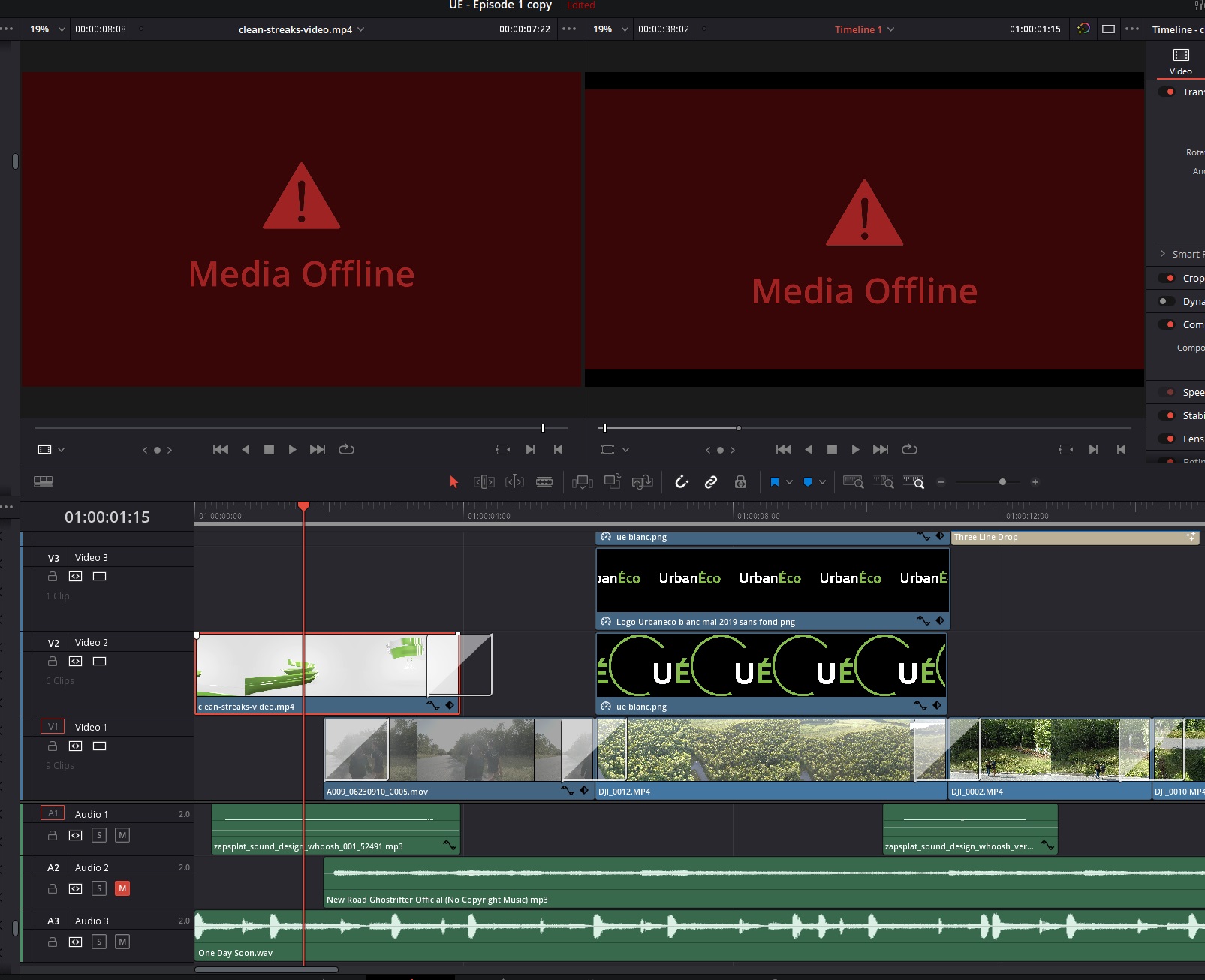This screenshot has height=980, width=1205.
Task: Select the Selection Mode arrow tool
Action: pos(453,482)
